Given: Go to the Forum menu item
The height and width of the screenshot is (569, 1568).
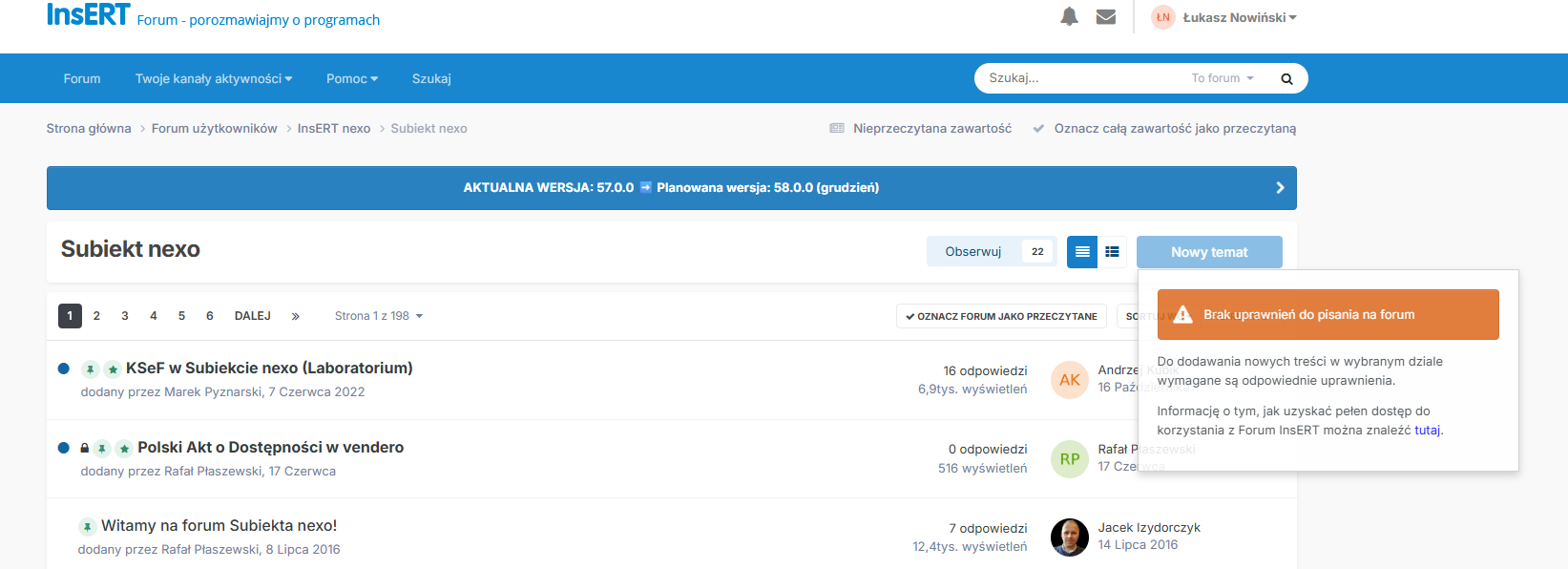Looking at the screenshot, I should coord(82,78).
